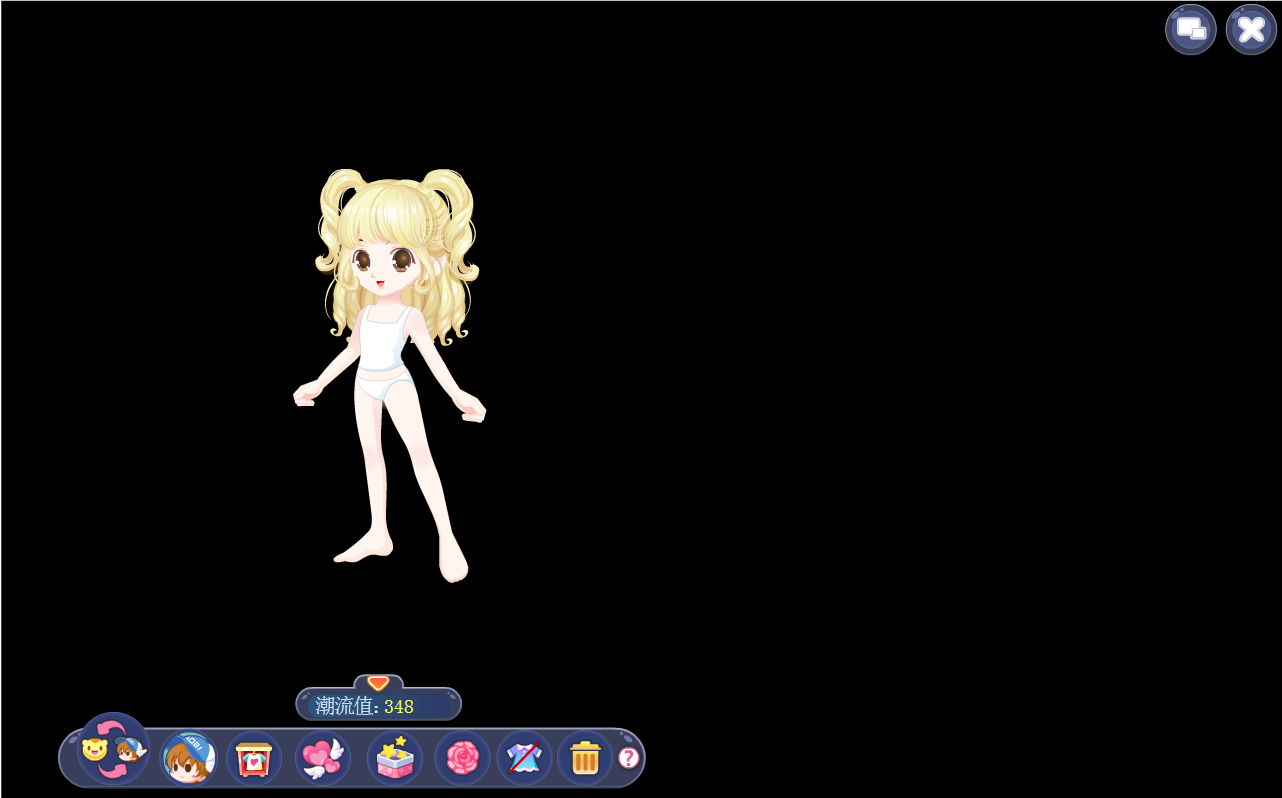Close the dress-up screen with X

pyautogui.click(x=1251, y=29)
